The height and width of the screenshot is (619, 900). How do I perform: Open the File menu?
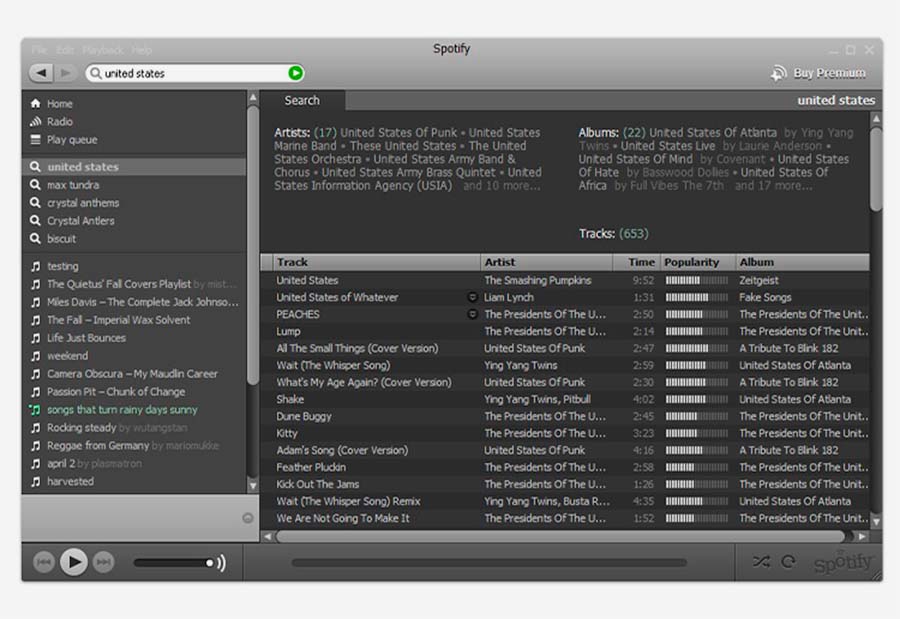[39, 50]
